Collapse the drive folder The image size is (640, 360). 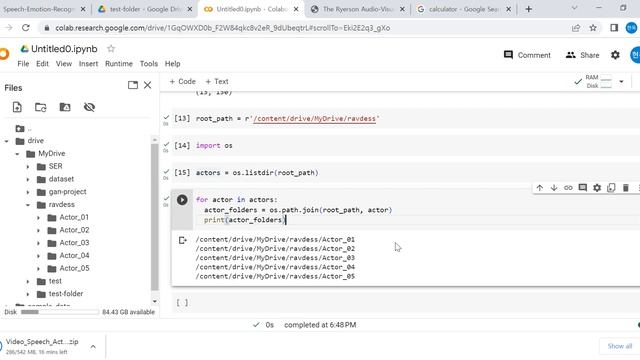click(x=7, y=141)
